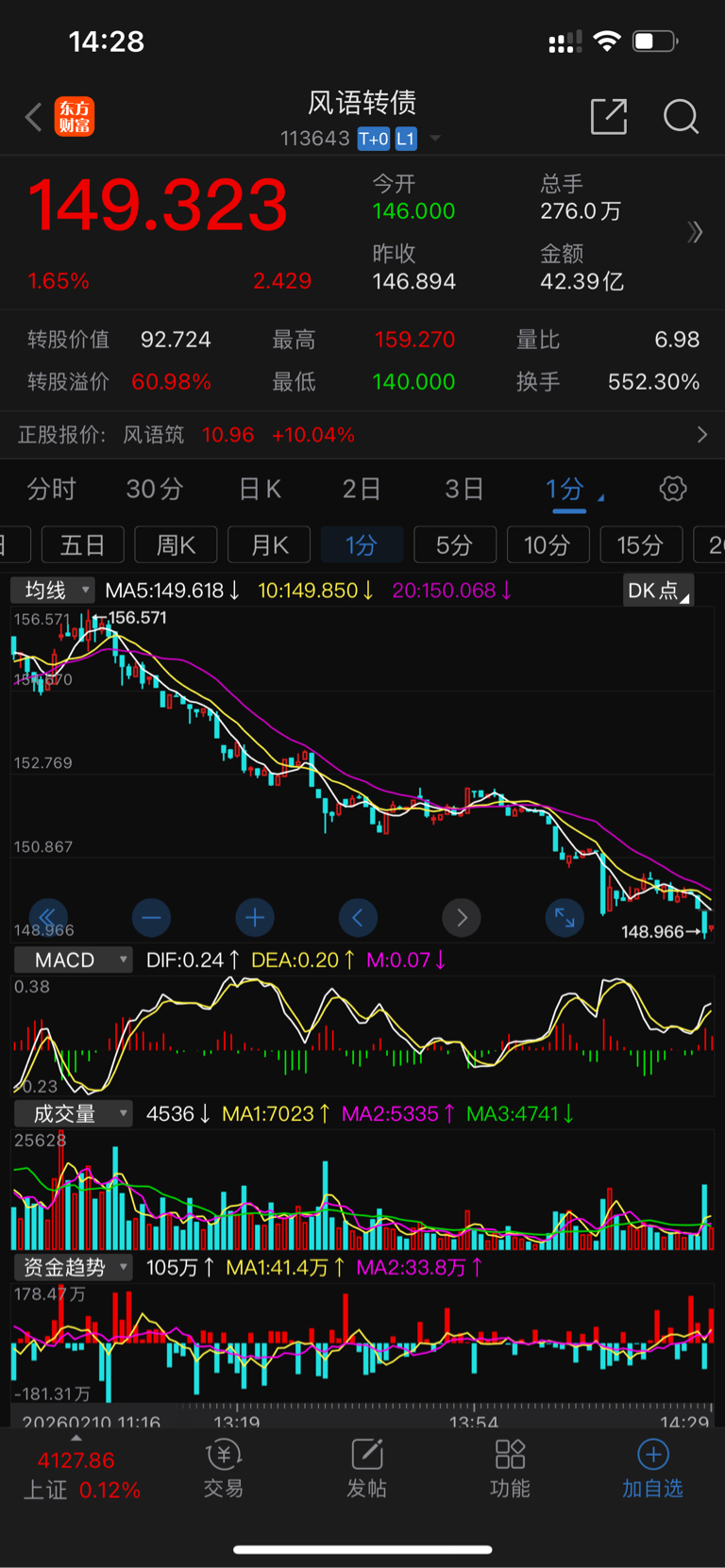Open chart settings gear icon
Screen dimensions: 725x1568
click(673, 489)
